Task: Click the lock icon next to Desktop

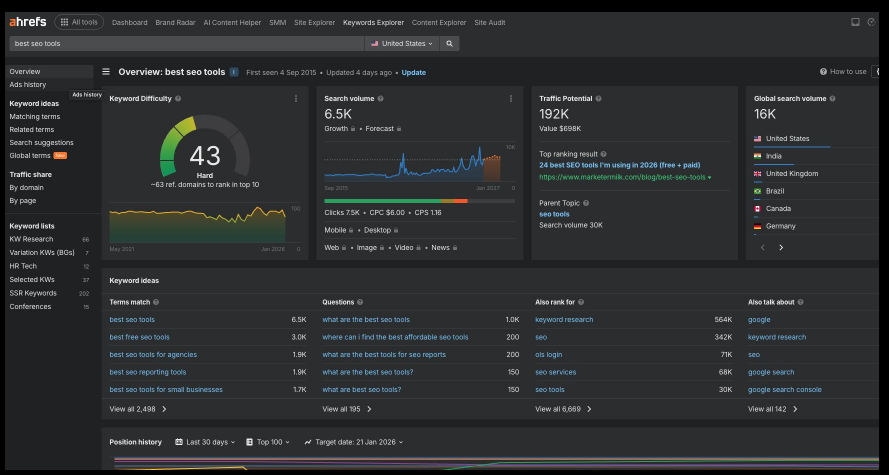Action: point(396,230)
